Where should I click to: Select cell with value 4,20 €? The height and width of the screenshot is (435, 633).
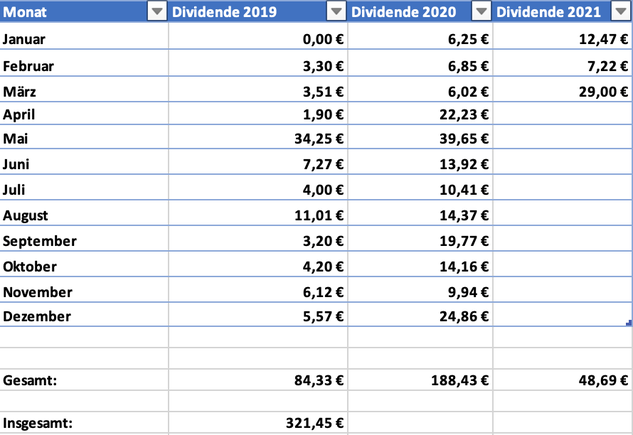(x=258, y=266)
